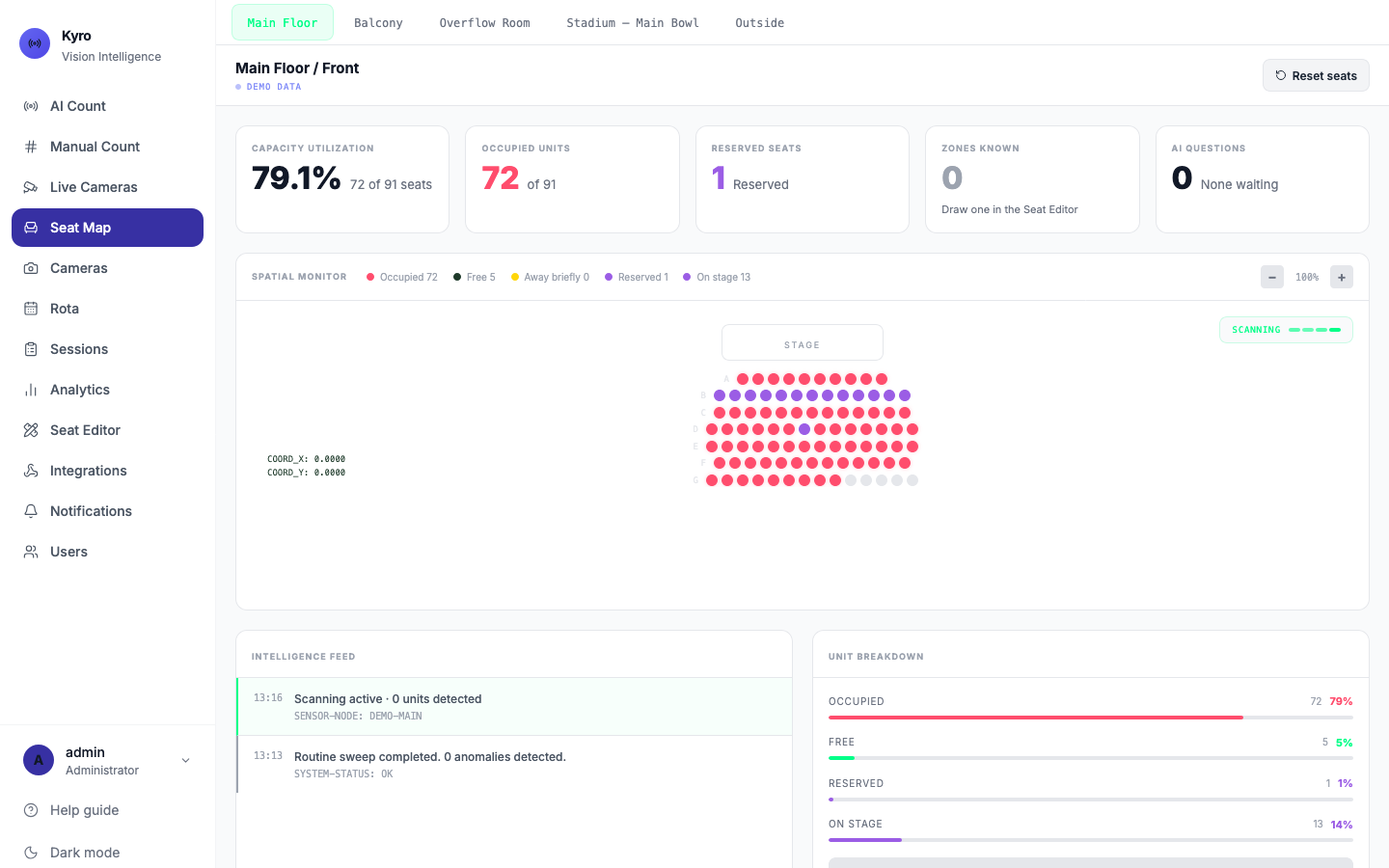Zoom out the spatial monitor
The height and width of the screenshot is (868, 1389).
tap(1272, 277)
